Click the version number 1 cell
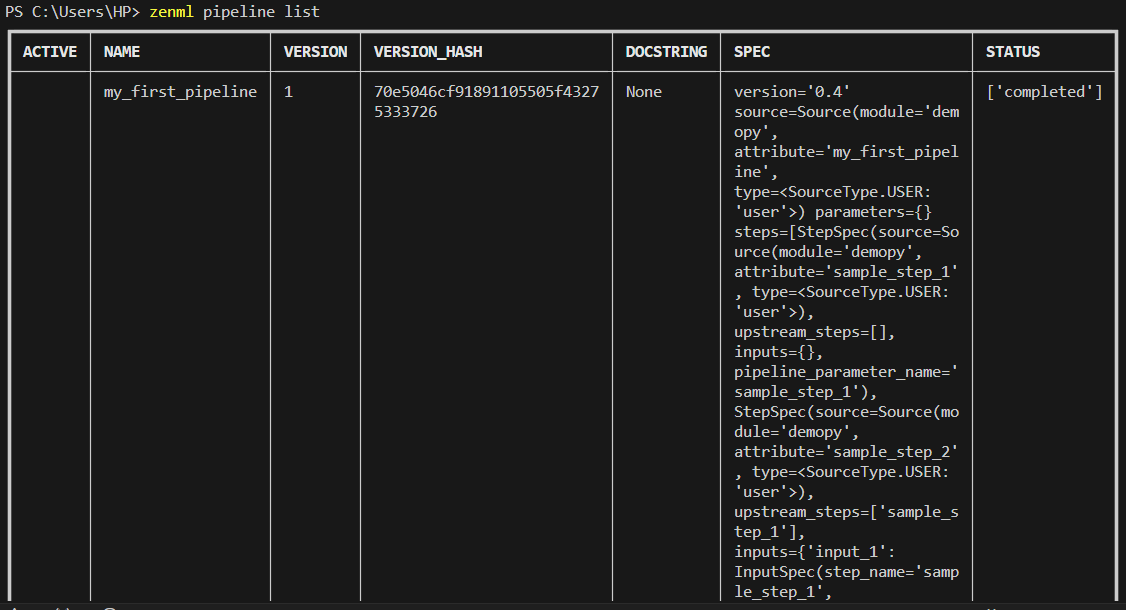The height and width of the screenshot is (610, 1126). (288, 92)
